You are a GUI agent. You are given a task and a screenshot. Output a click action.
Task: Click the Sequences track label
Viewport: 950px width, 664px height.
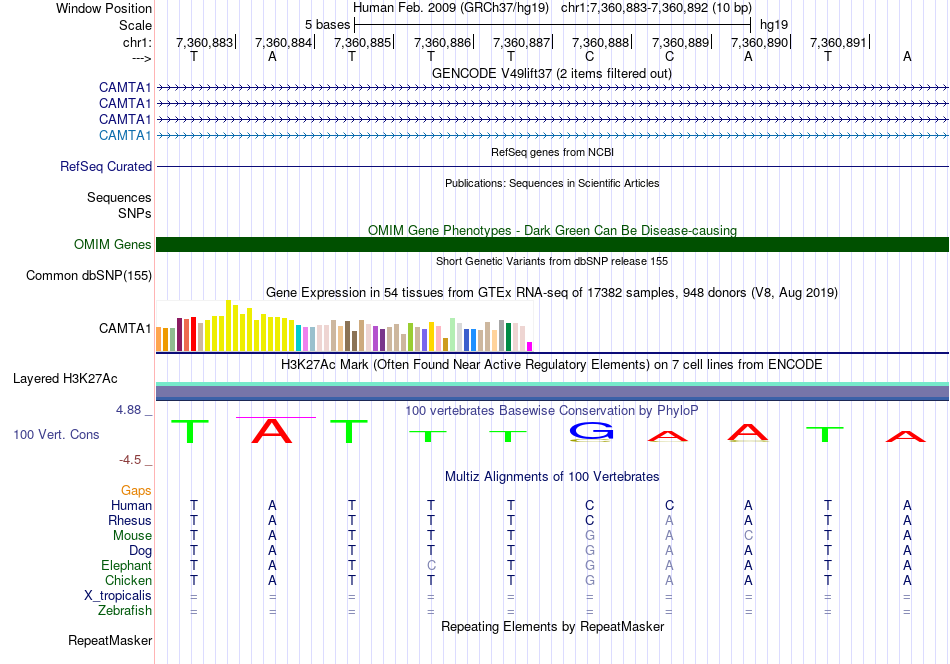(x=119, y=198)
